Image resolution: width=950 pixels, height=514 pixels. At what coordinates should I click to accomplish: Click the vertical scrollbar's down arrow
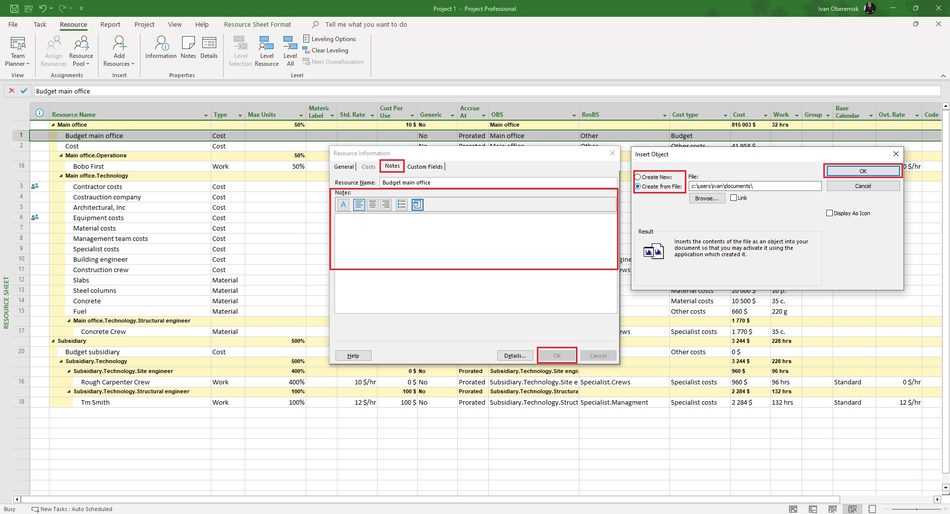[945, 487]
